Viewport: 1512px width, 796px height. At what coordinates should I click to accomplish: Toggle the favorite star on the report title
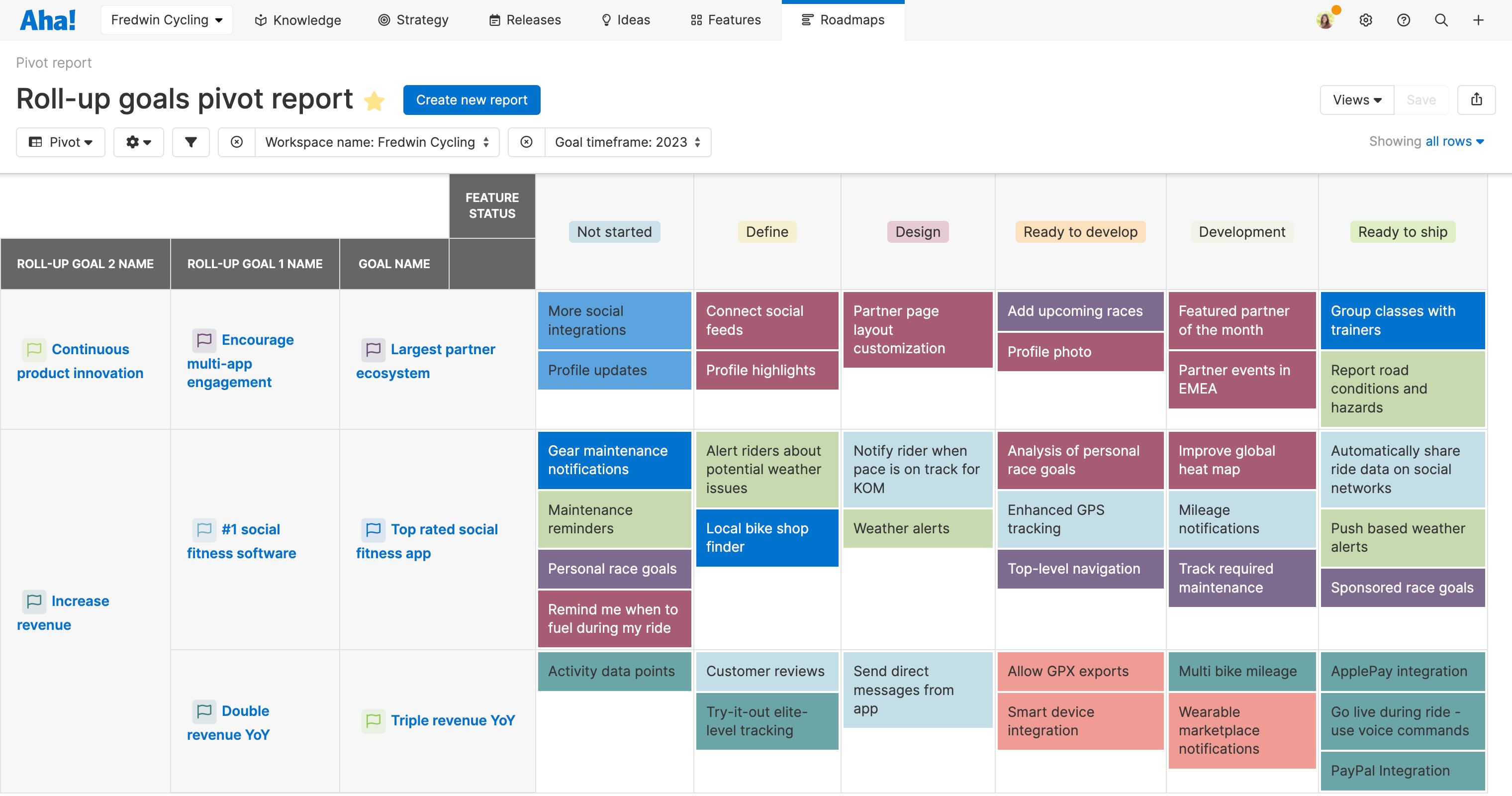tap(375, 100)
